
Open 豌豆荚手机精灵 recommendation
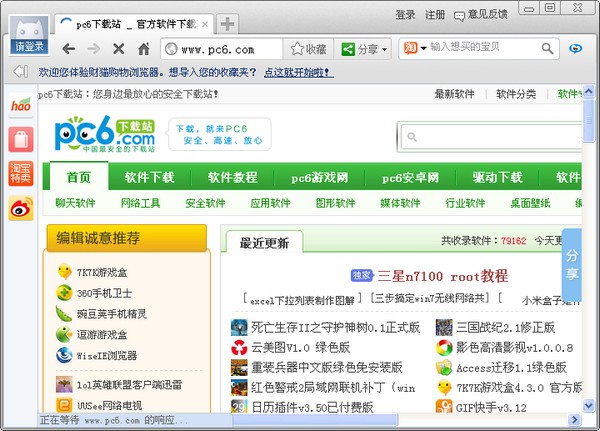[x=112, y=314]
